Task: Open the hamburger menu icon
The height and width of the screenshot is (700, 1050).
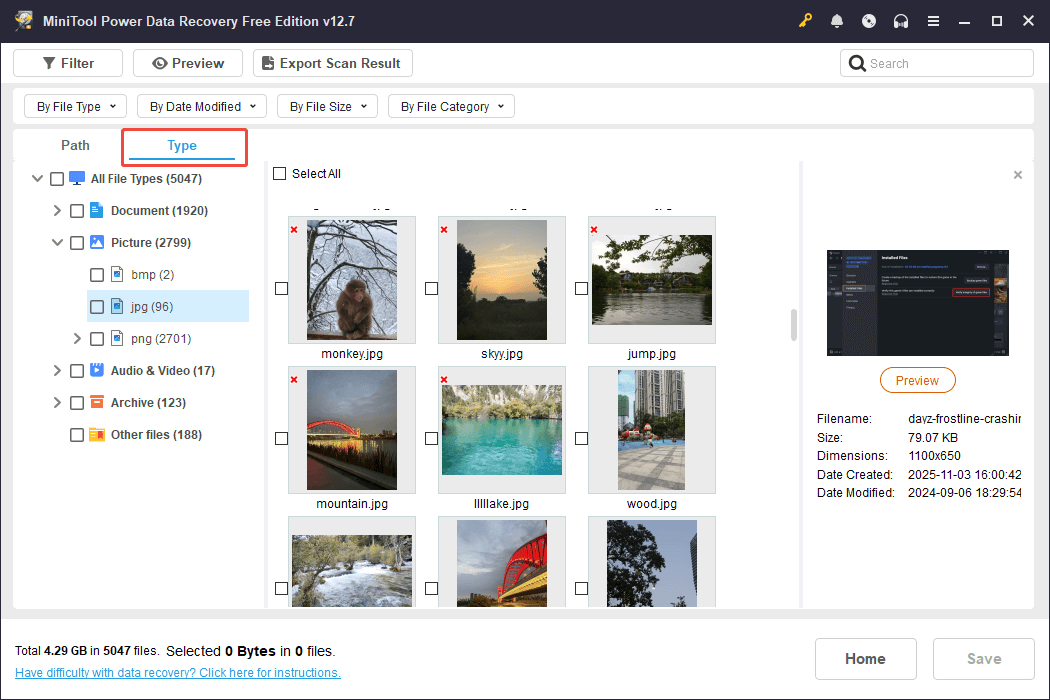Action: [x=933, y=21]
